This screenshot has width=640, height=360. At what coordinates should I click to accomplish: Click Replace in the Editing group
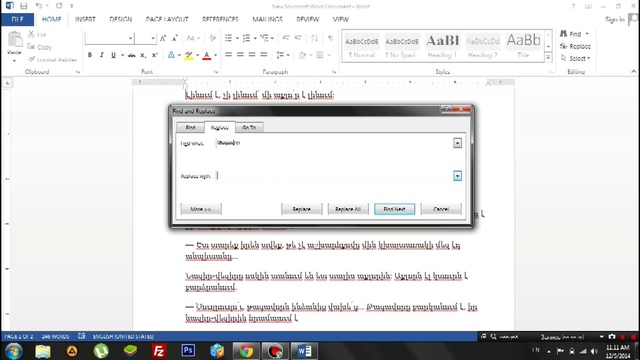click(576, 47)
